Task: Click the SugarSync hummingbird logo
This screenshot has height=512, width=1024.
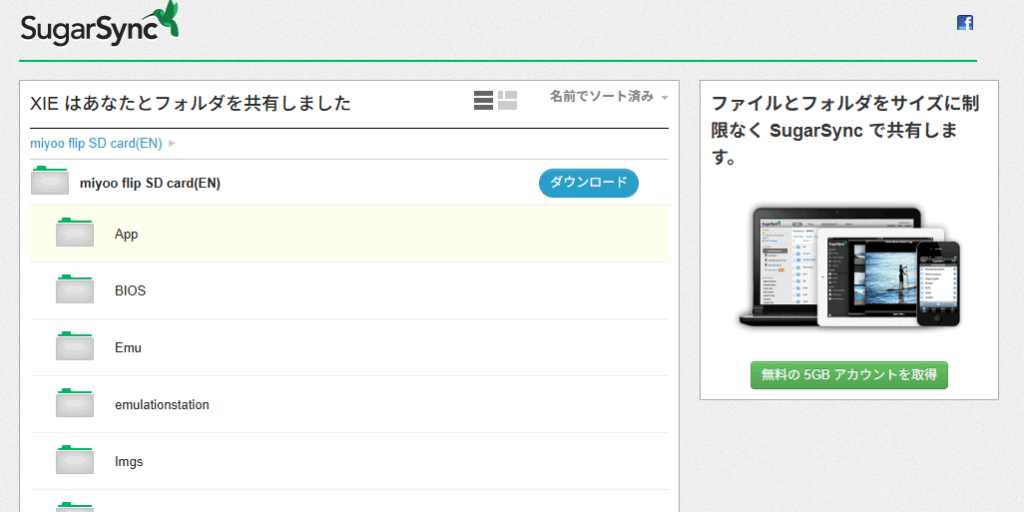Action: (x=99, y=24)
